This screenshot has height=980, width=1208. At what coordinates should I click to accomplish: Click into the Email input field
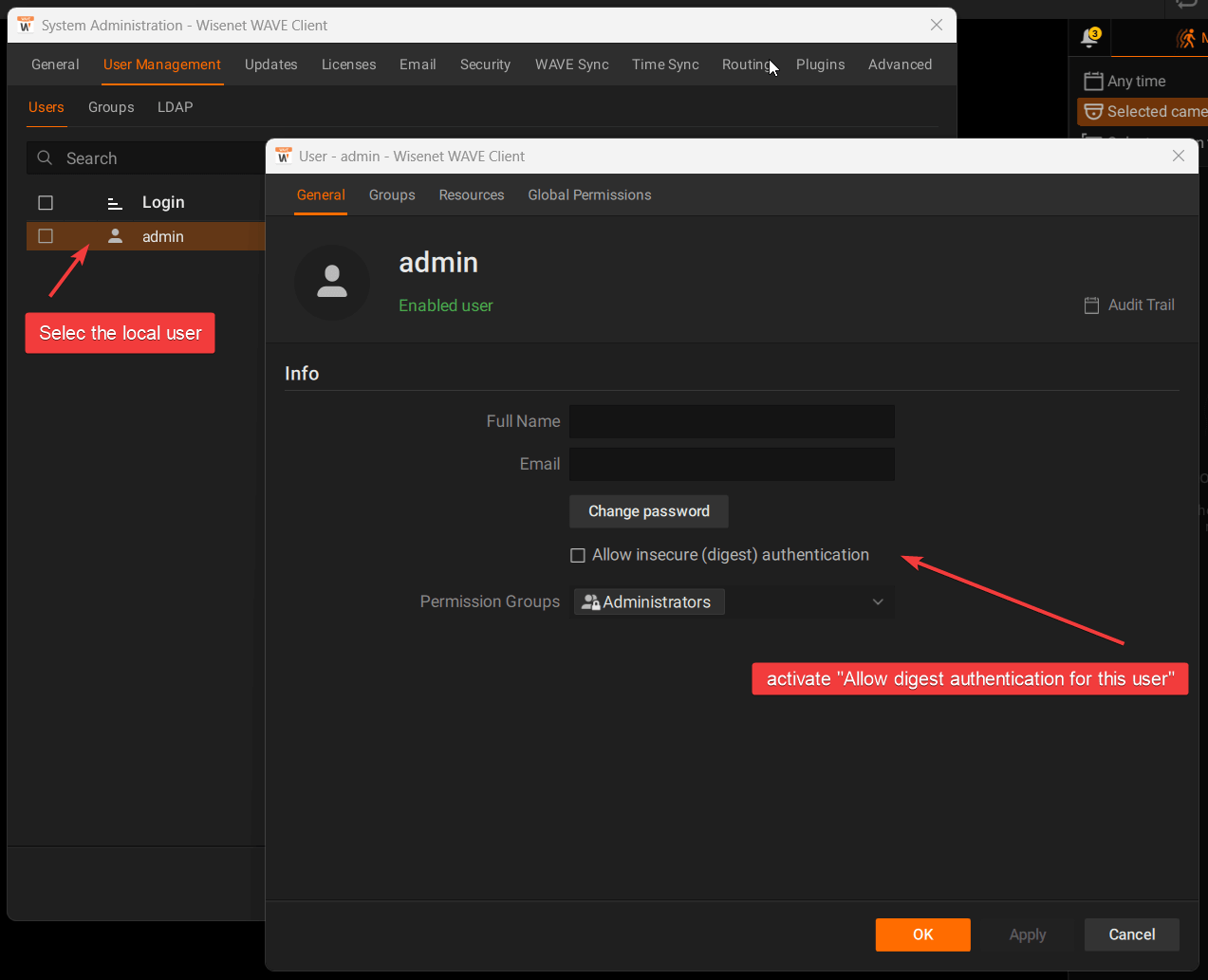click(x=732, y=464)
